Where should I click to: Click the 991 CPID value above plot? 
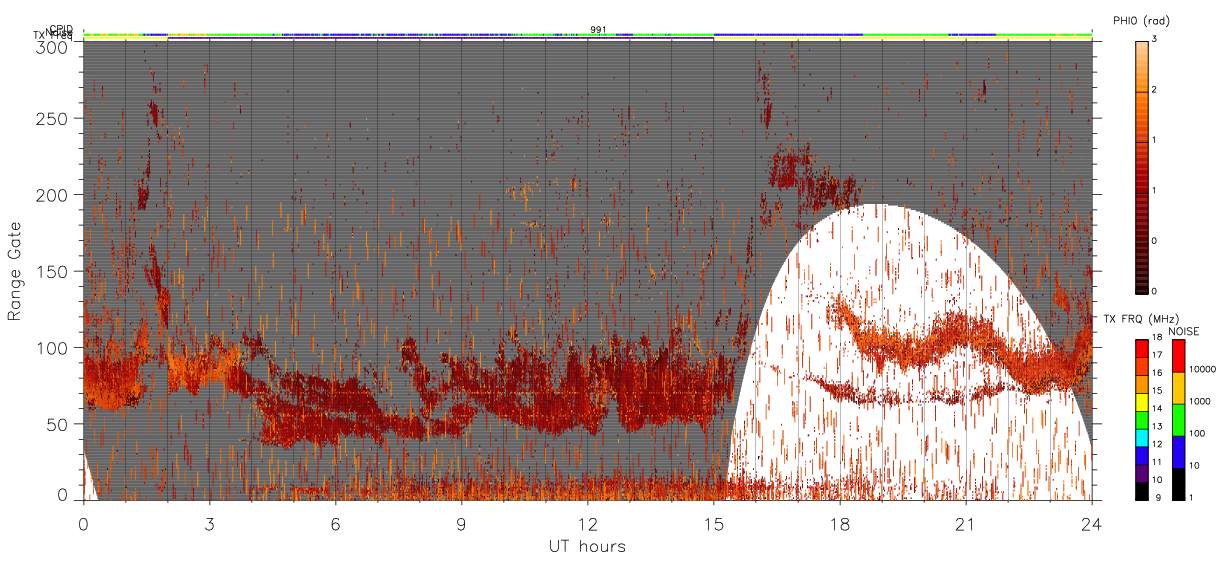coord(598,29)
